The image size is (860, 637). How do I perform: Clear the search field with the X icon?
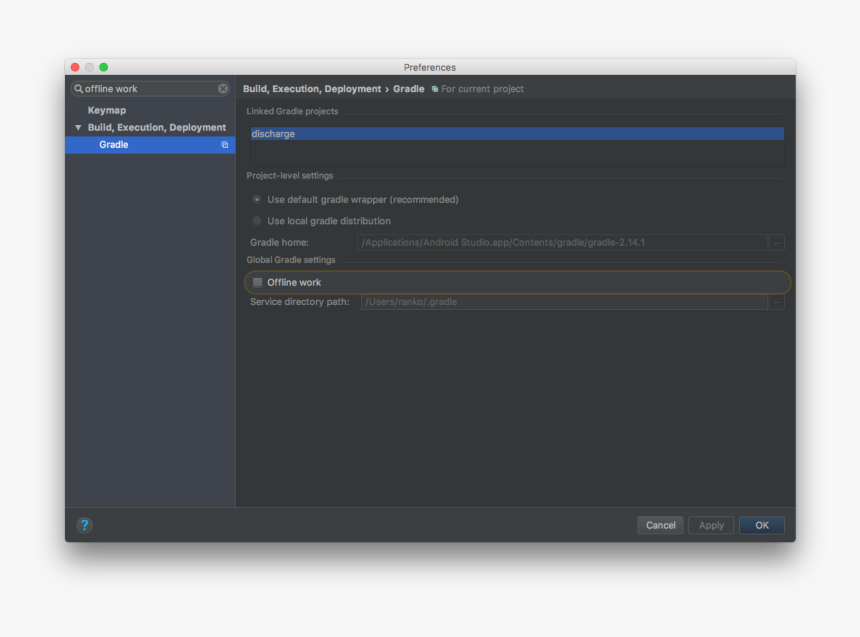pyautogui.click(x=222, y=88)
